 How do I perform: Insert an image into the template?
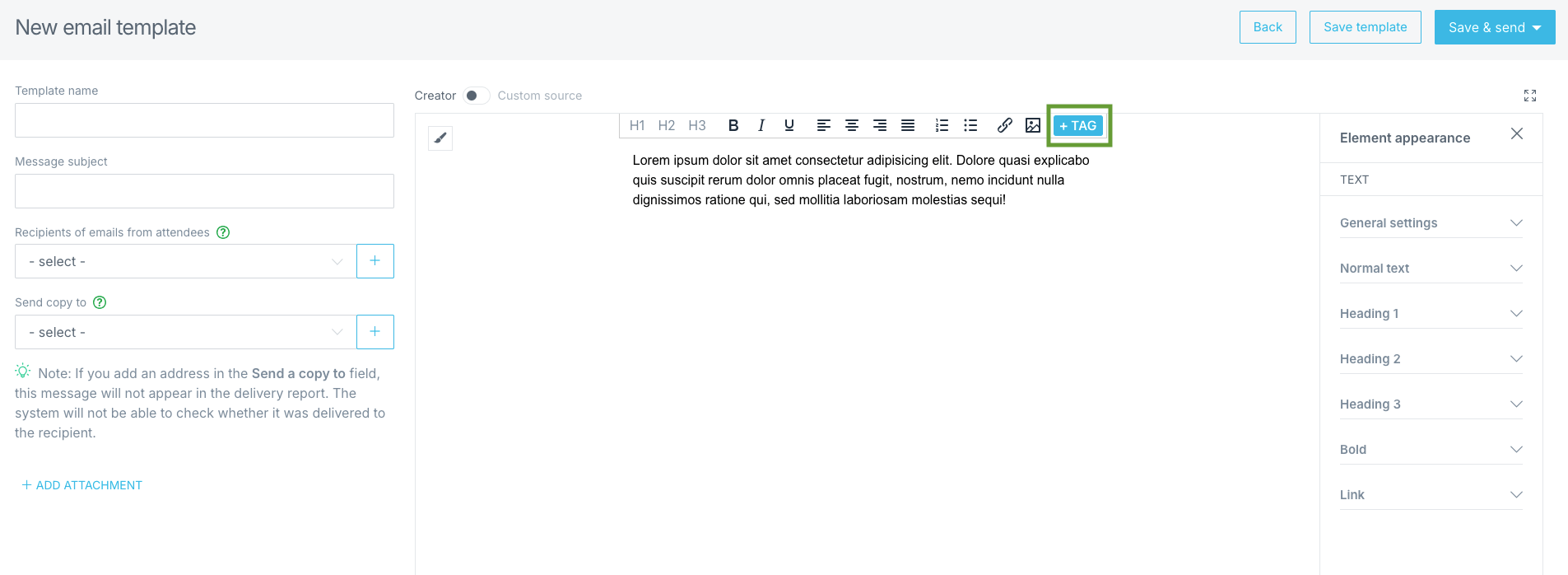click(1032, 125)
